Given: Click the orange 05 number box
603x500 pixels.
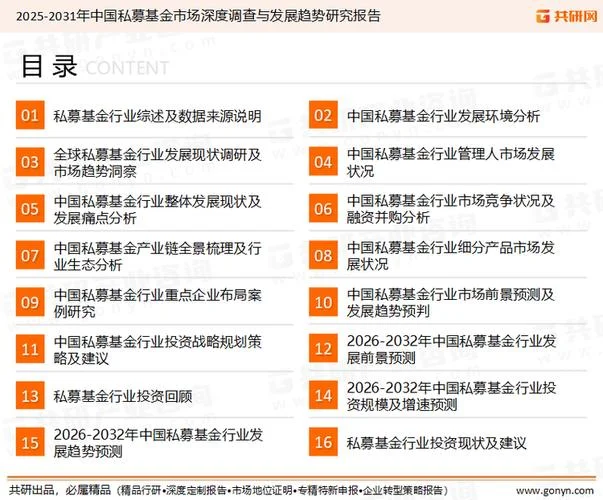Looking at the screenshot, I should (30, 208).
